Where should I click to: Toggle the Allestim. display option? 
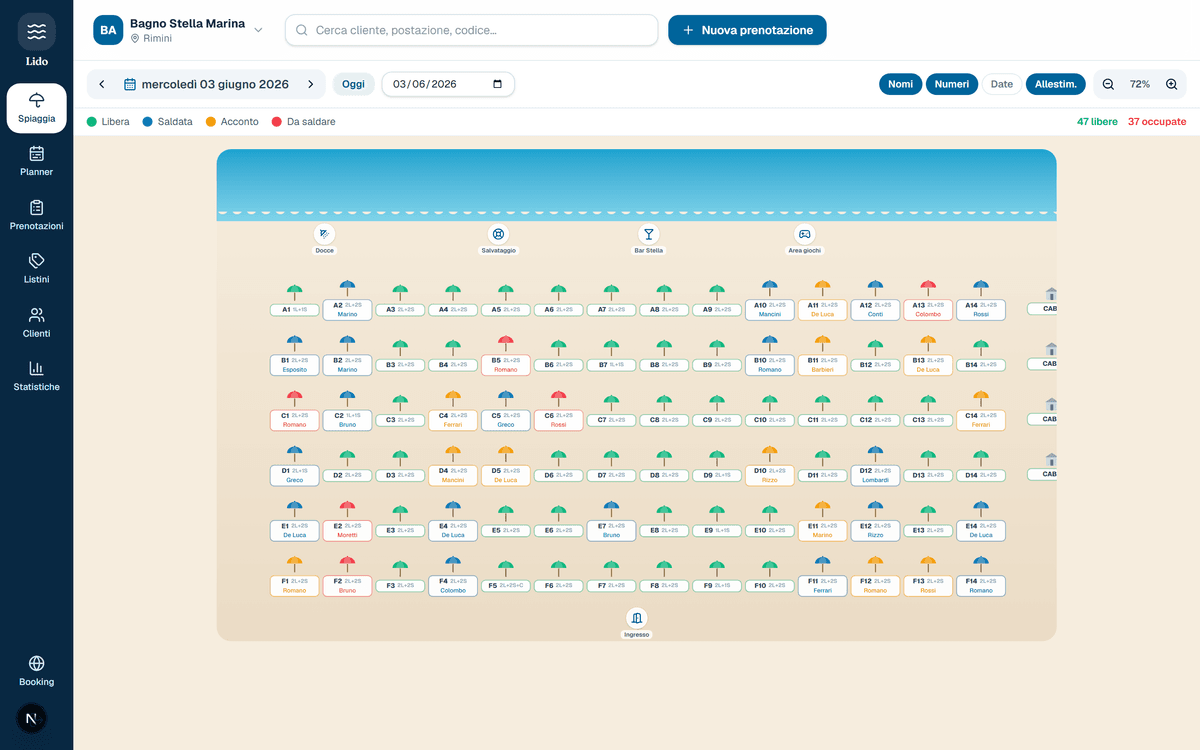[1056, 84]
